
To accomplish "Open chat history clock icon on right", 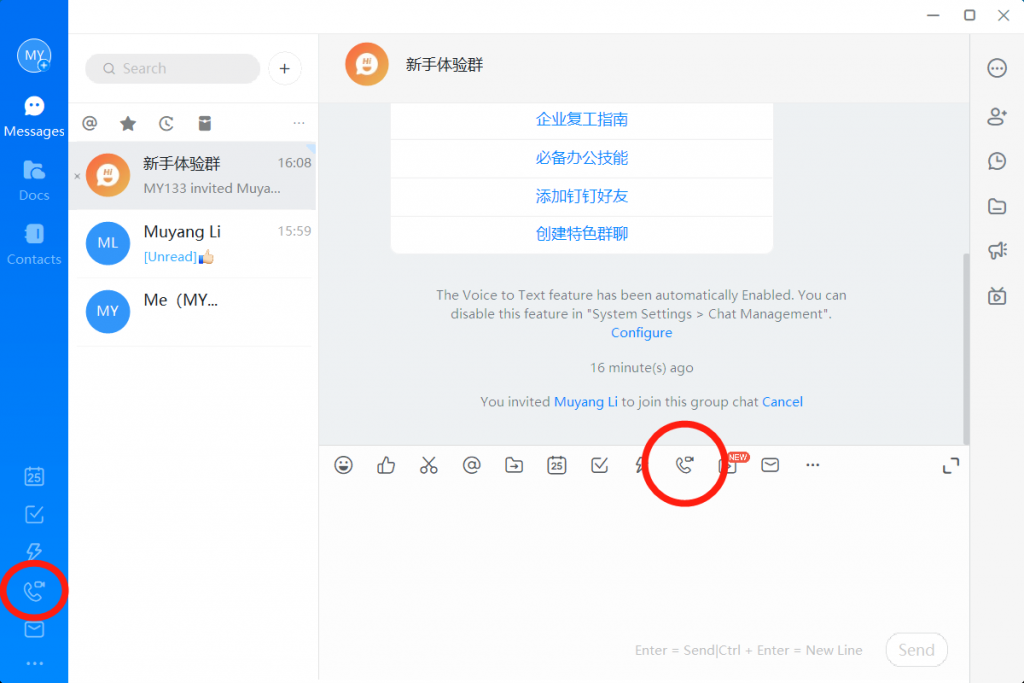I will tap(997, 161).
